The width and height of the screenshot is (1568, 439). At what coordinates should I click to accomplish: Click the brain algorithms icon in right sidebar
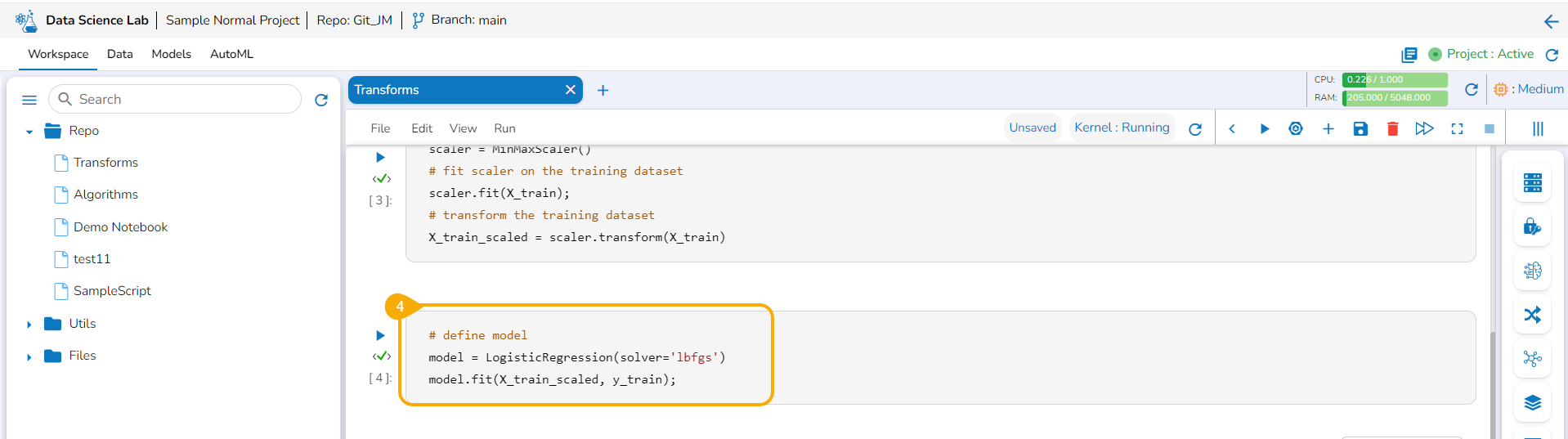pos(1532,271)
